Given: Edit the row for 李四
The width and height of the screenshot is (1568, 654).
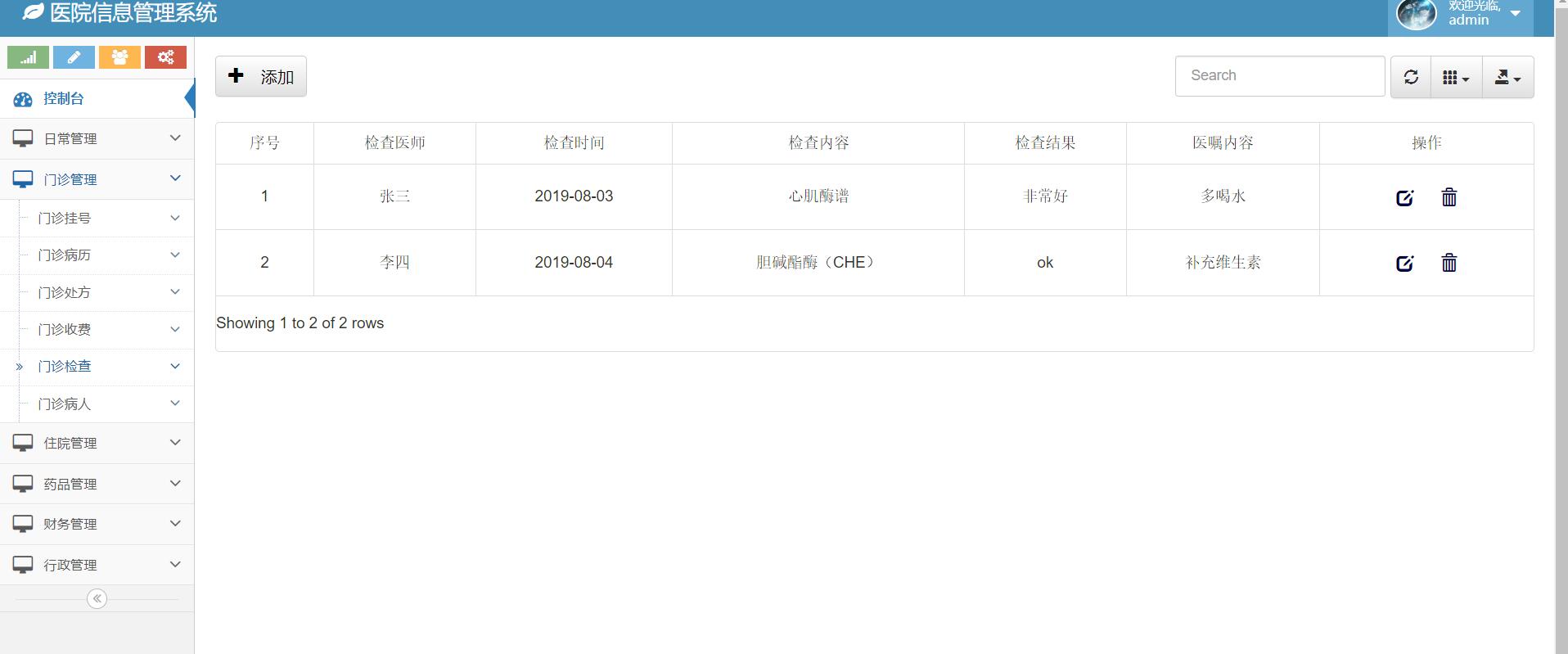Looking at the screenshot, I should point(1404,263).
